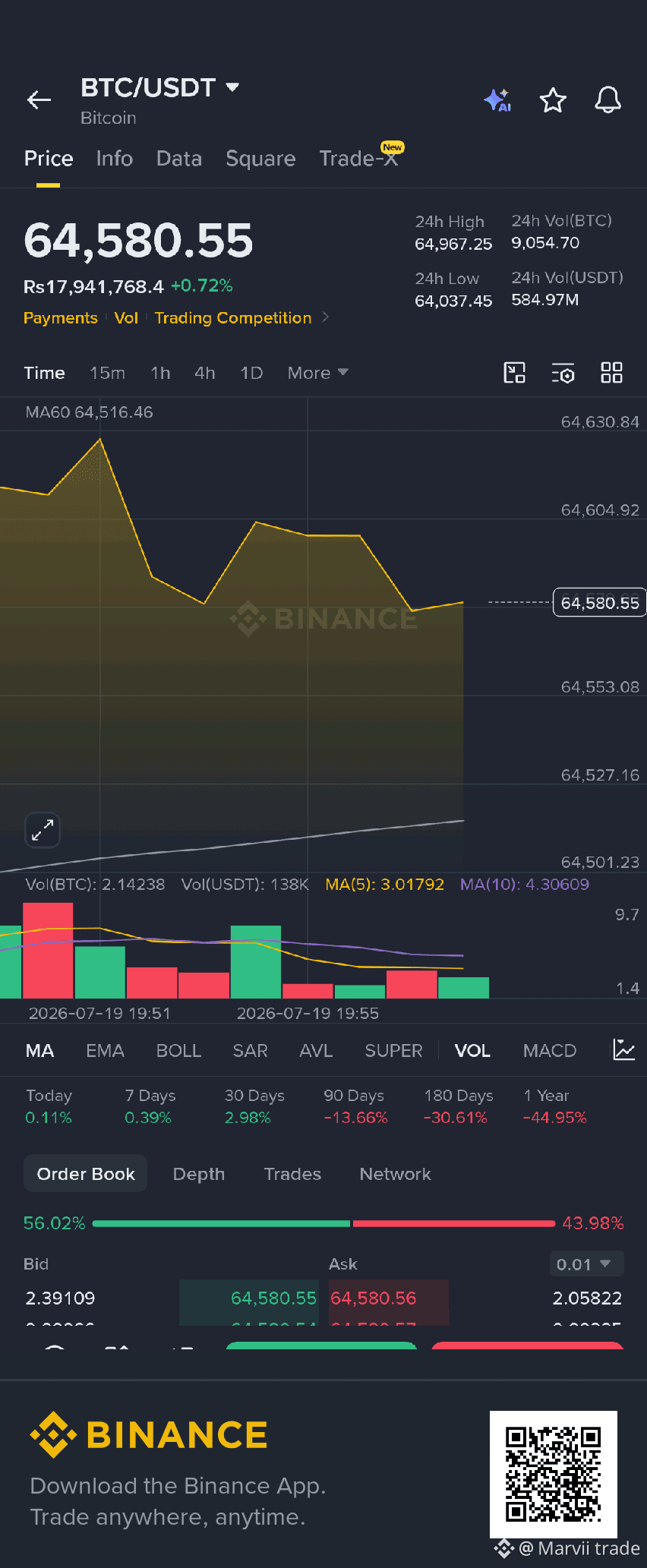Tap the current price label 64,580.55 on chart axis
Image resolution: width=647 pixels, height=1568 pixels.
pos(599,603)
